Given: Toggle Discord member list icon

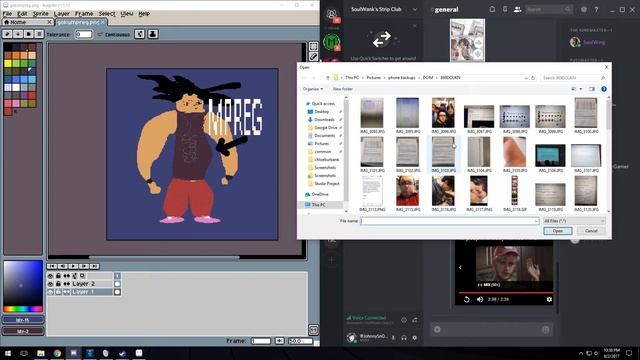Looking at the screenshot, I should click(x=517, y=9).
